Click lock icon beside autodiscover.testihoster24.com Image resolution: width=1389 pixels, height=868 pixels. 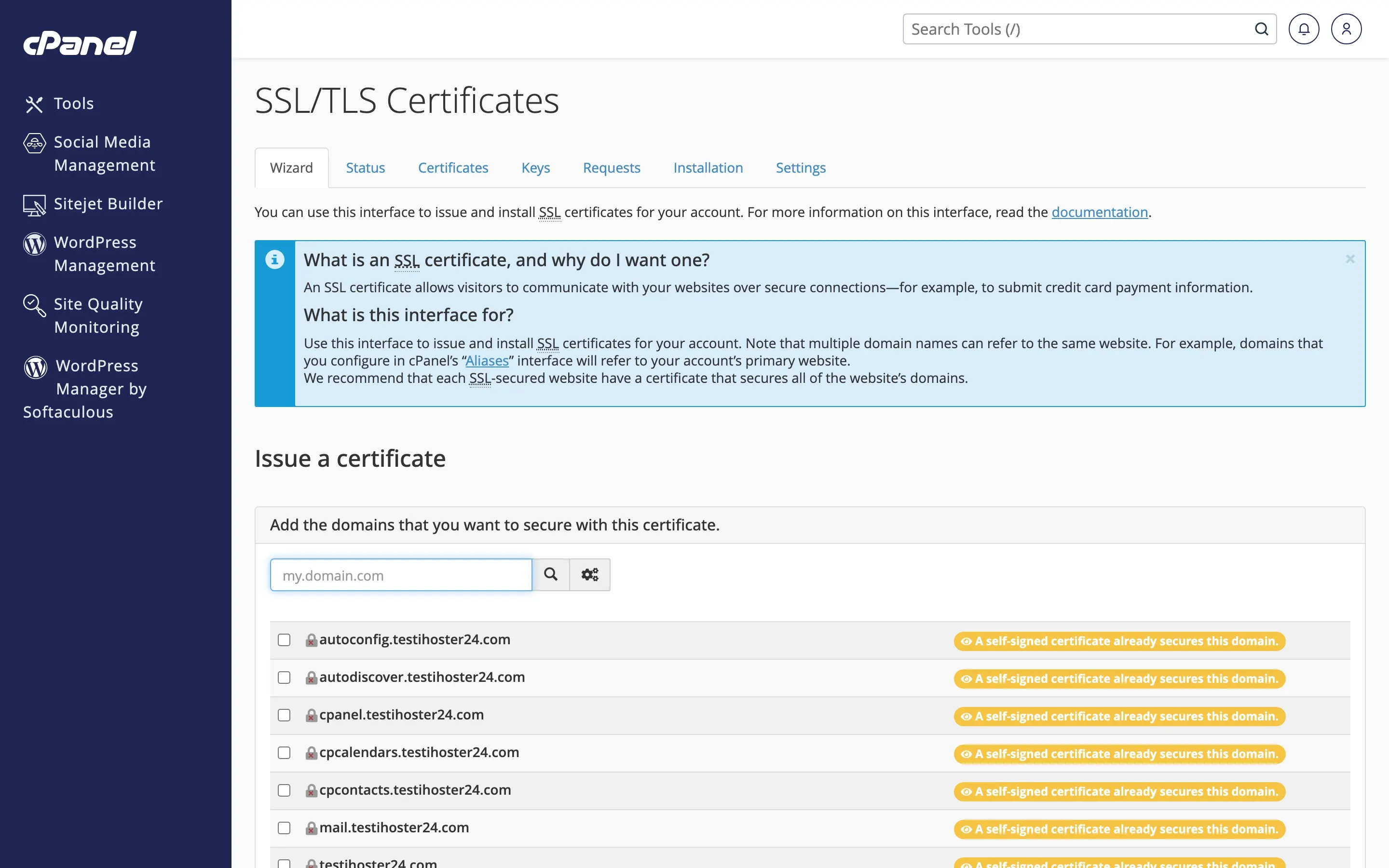(x=311, y=678)
